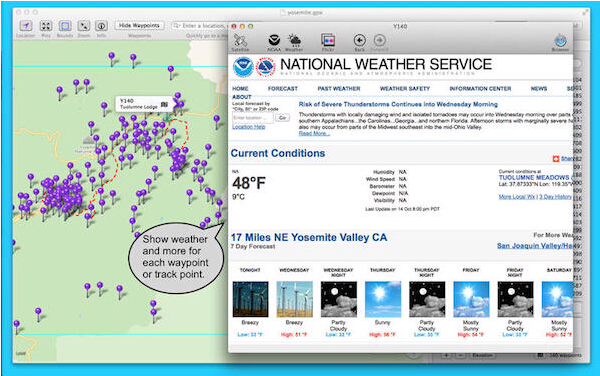This screenshot has height=376, width=600.
Task: Open the INFORMATION CENTER navigation item
Action: tap(480, 89)
